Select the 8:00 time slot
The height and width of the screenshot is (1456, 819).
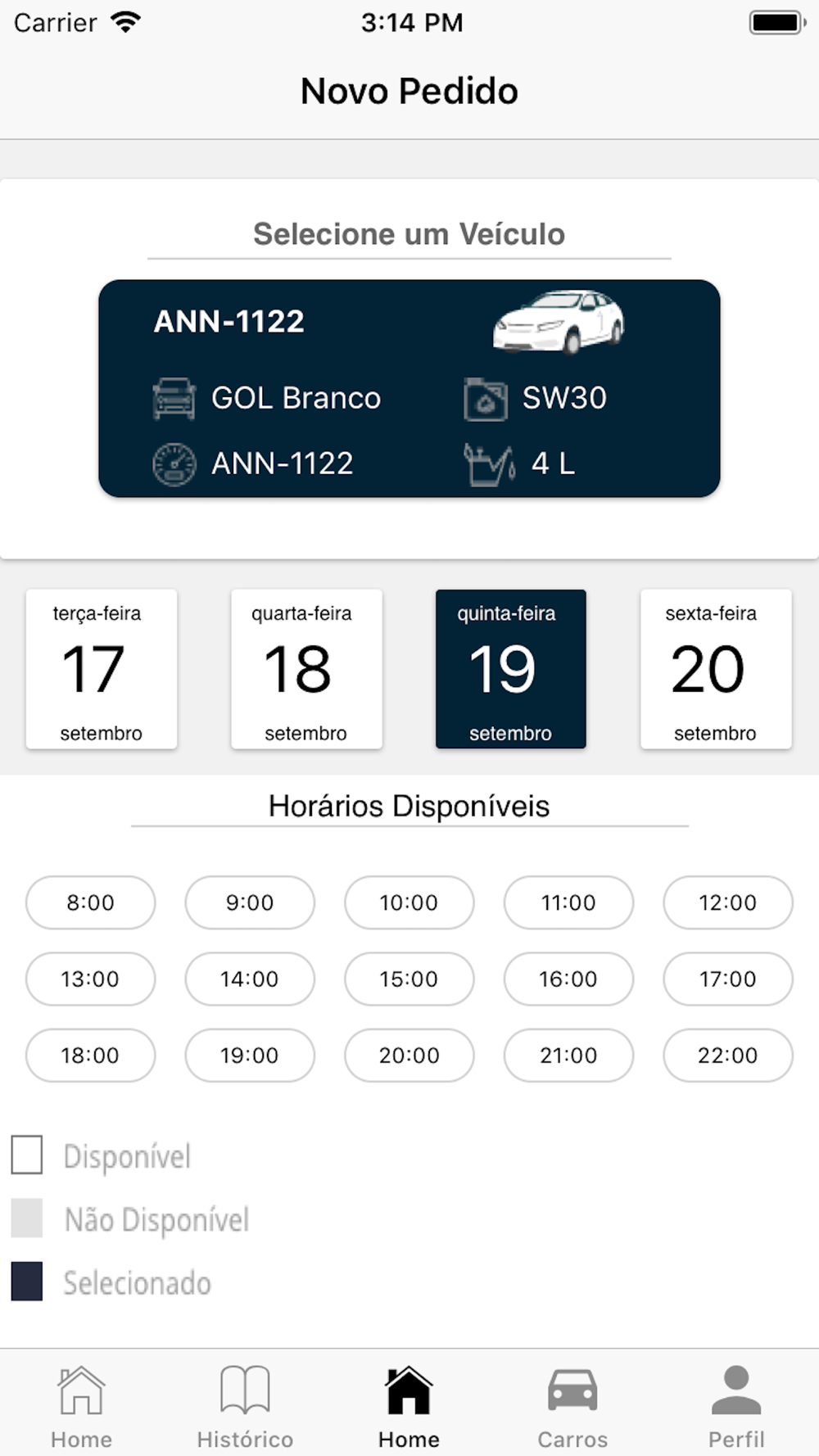(90, 902)
